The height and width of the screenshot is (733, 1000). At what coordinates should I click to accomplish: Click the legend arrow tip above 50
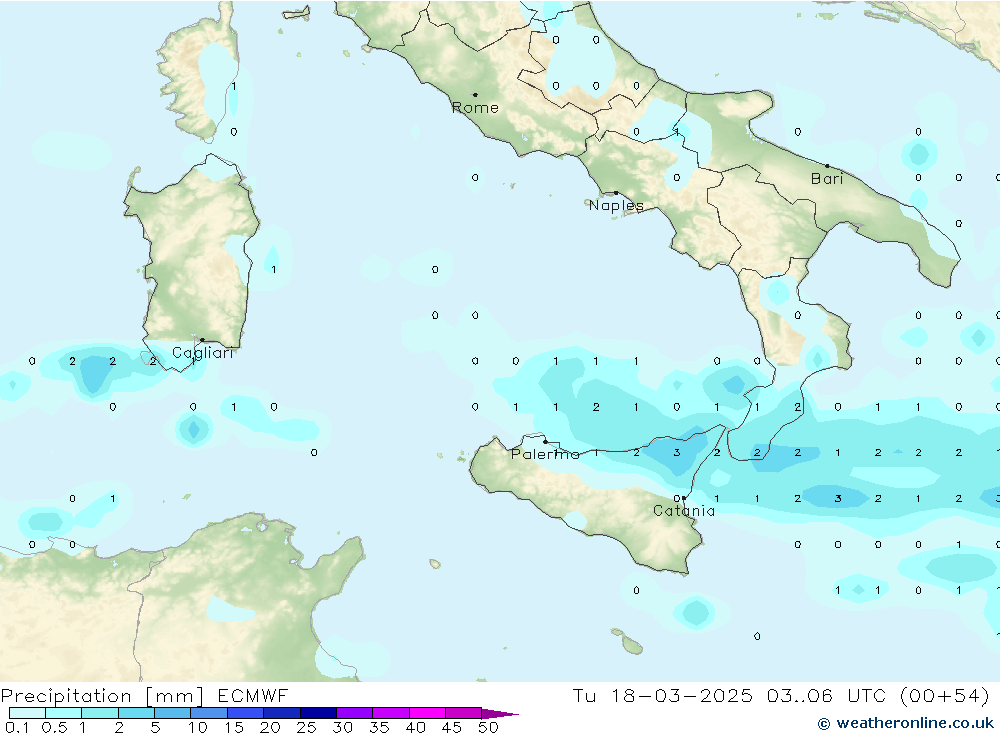[501, 714]
